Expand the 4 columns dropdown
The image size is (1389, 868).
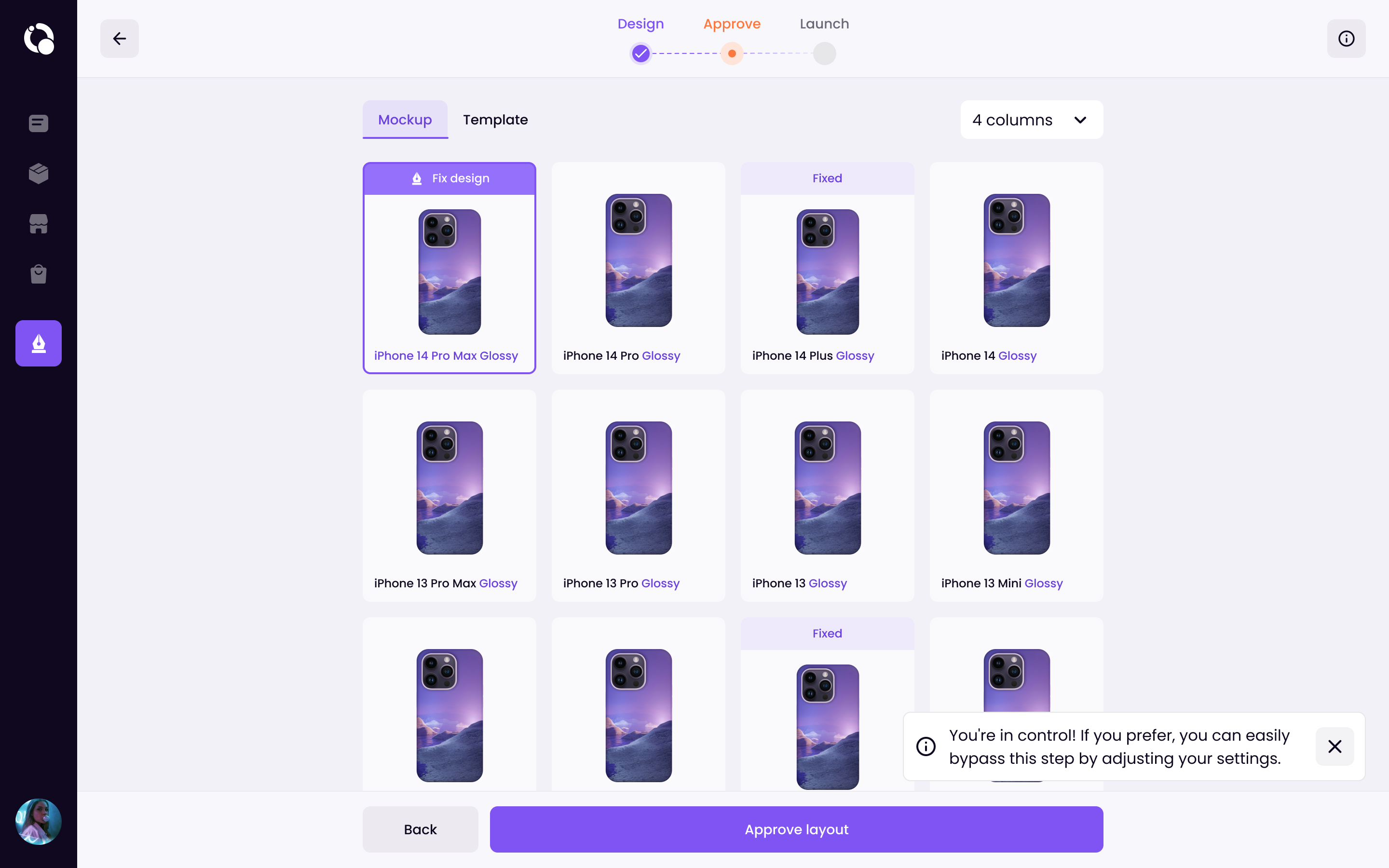1032,120
